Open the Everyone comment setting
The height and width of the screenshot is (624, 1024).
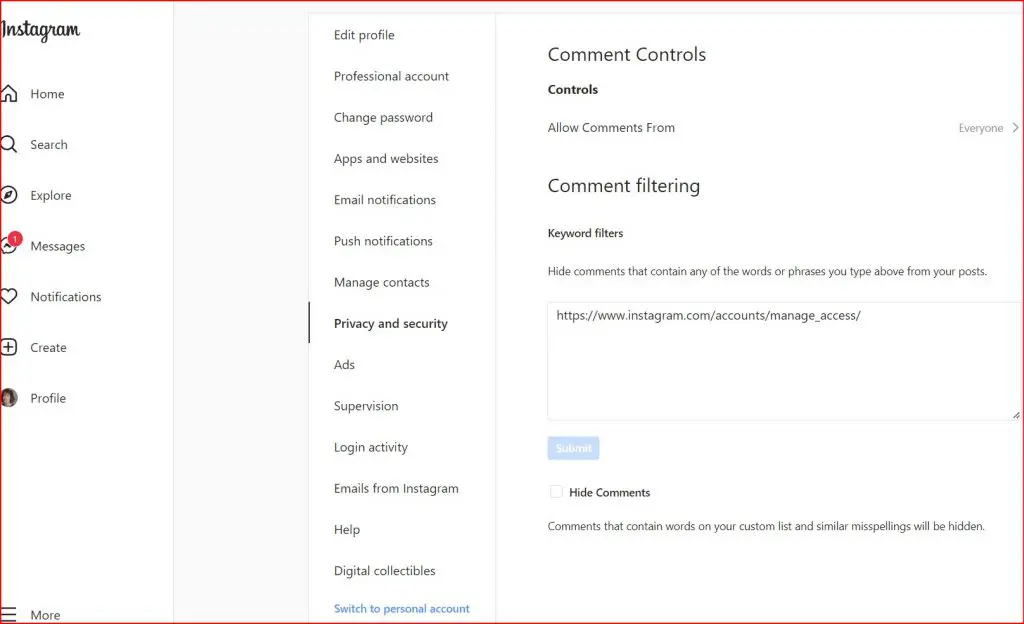coord(980,128)
